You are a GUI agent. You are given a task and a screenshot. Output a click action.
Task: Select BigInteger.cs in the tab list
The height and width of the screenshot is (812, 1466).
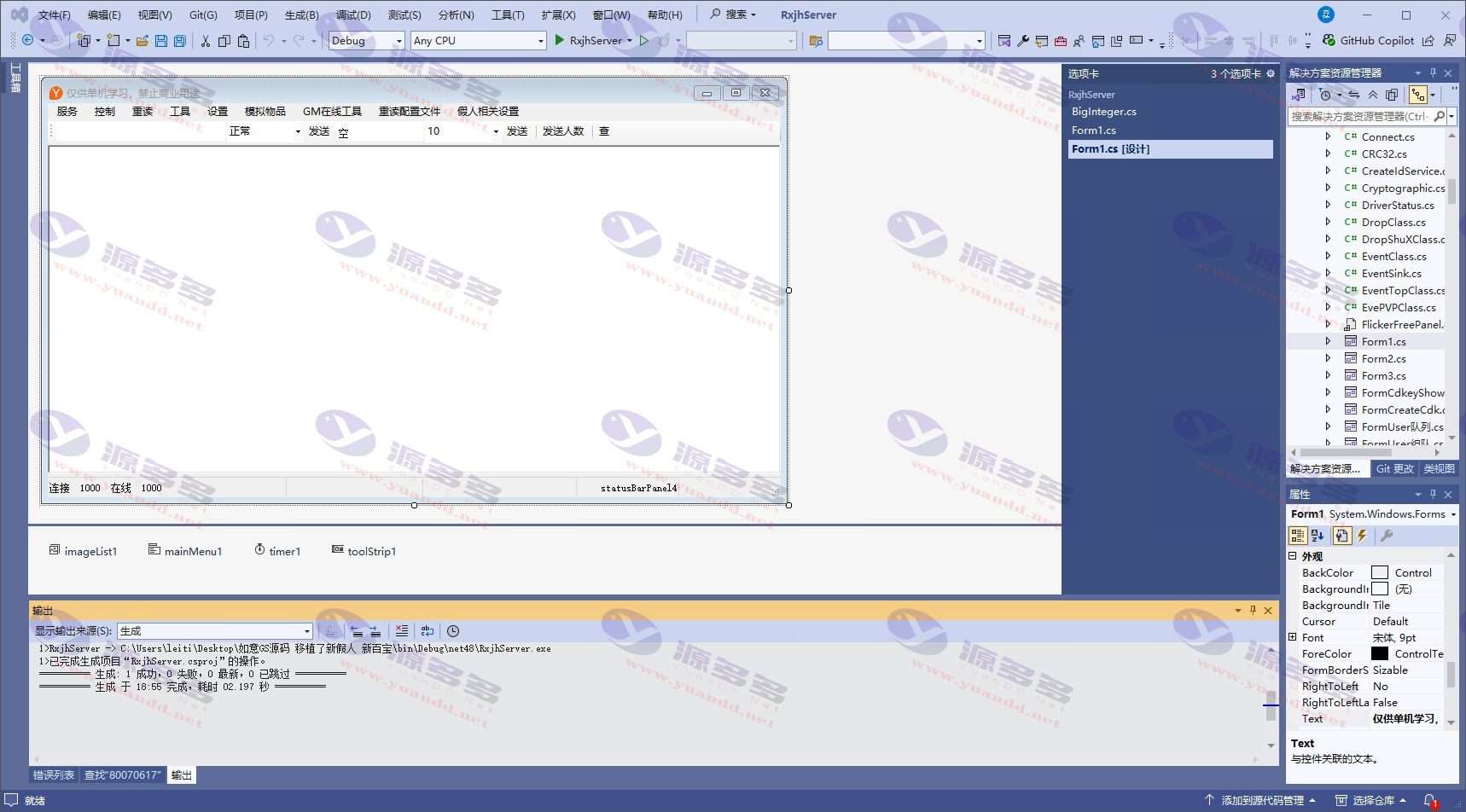[1104, 112]
